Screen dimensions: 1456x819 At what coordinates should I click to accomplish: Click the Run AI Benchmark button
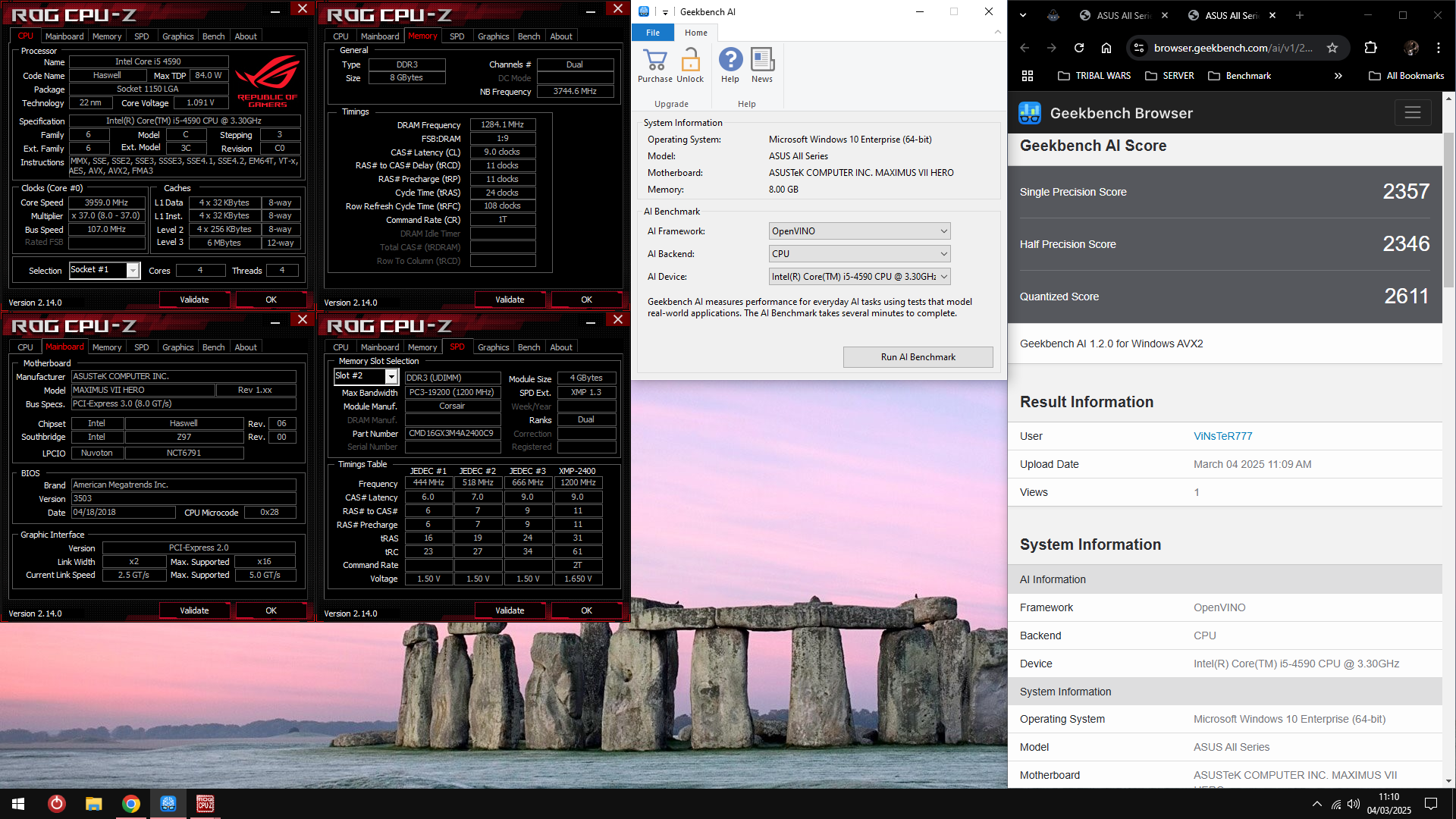coord(918,357)
